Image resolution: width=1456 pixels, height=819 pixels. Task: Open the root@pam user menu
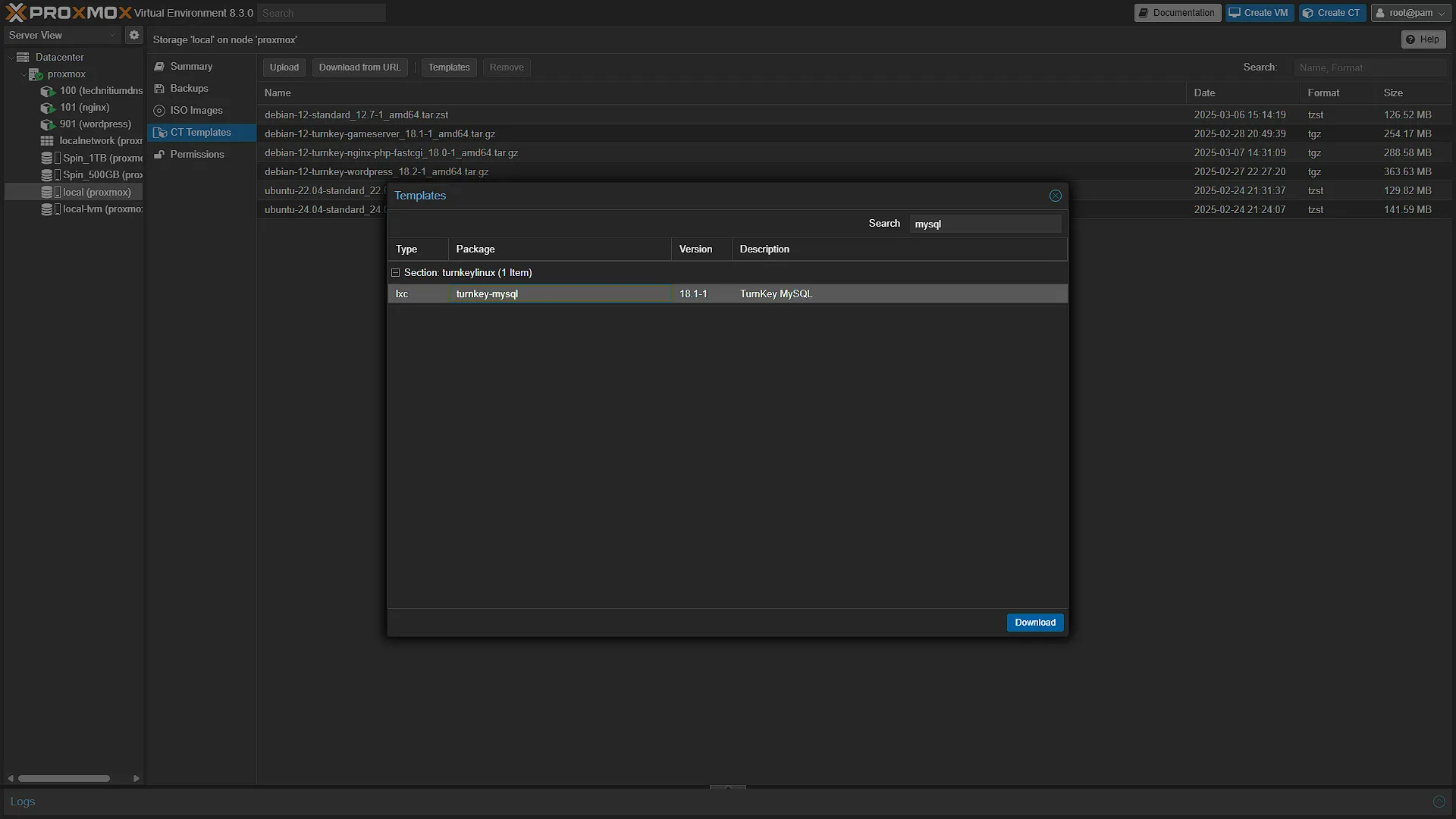pos(1410,13)
